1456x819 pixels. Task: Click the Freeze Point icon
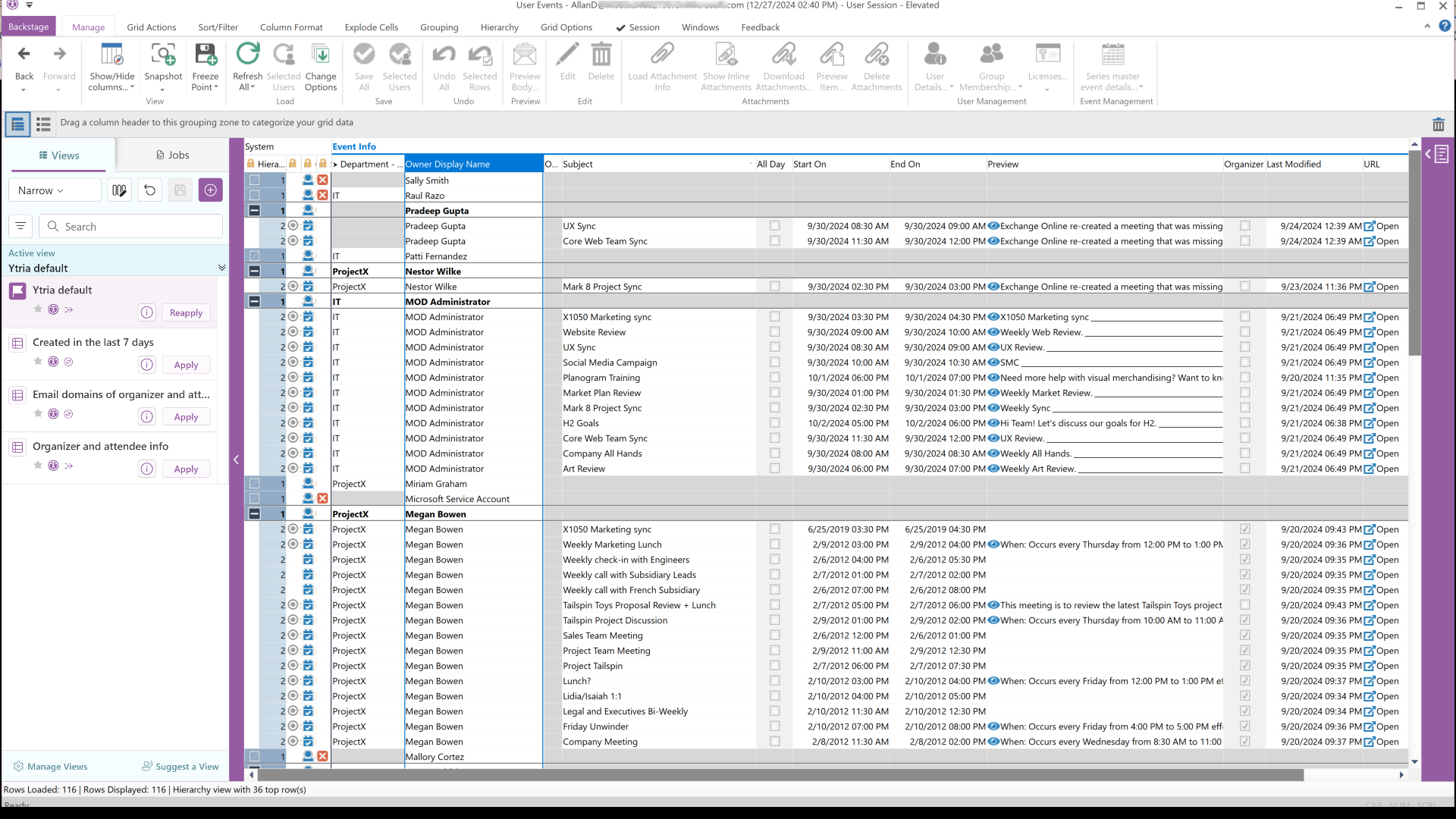[205, 55]
